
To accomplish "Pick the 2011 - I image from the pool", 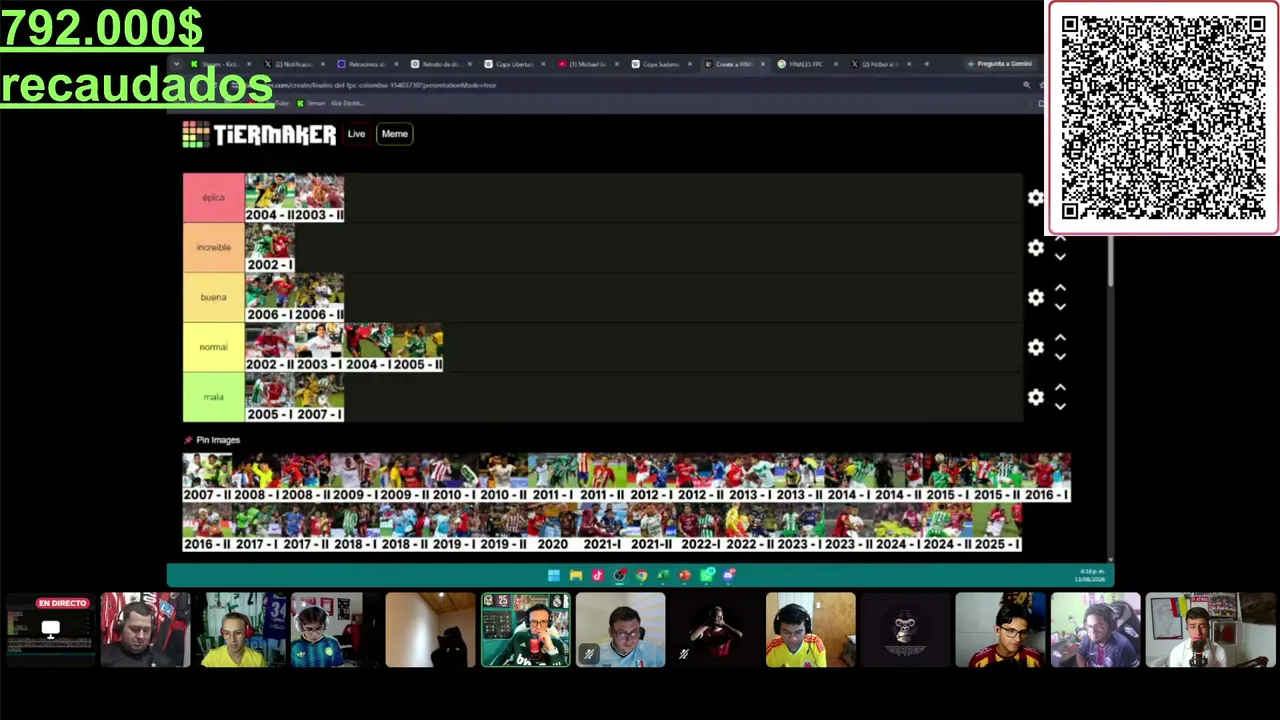I will click(x=552, y=477).
